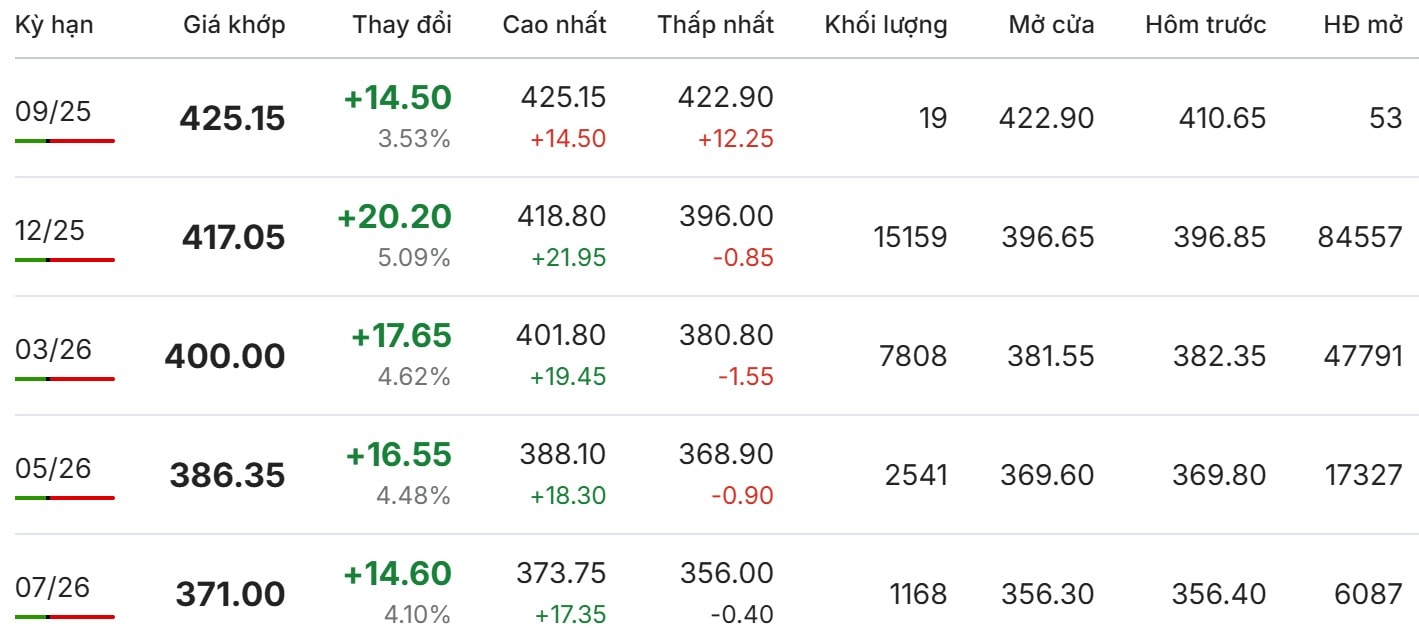This screenshot has height=639, width=1419.
Task: Sort by Khối lượng column header
Action: coord(885,25)
